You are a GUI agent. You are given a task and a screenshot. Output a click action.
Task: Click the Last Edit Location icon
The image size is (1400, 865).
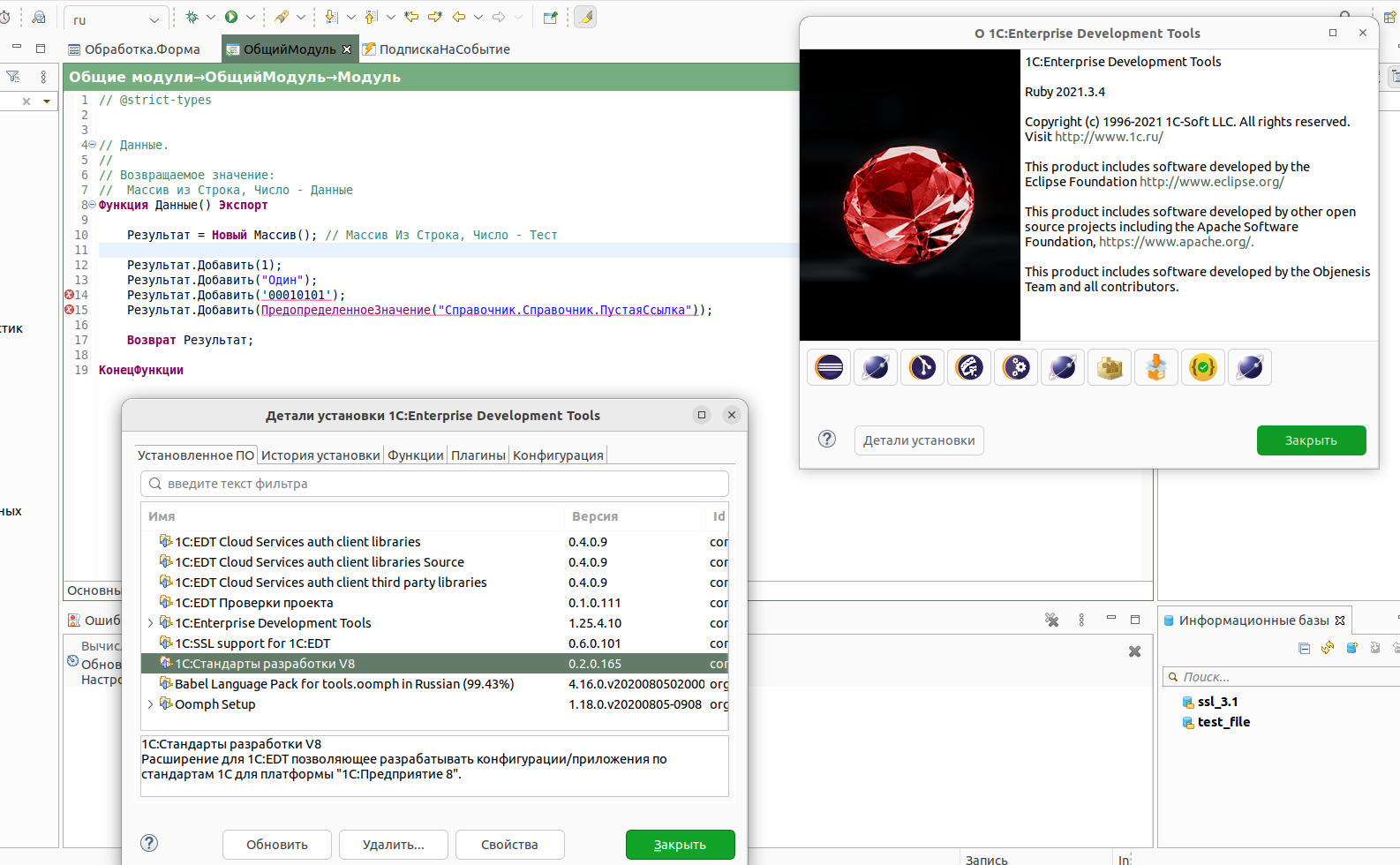coord(411,17)
